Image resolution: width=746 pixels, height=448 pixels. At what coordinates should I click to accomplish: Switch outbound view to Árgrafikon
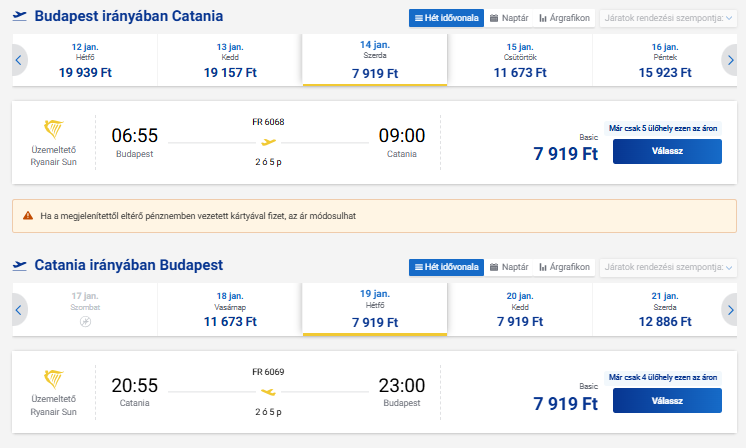[x=565, y=18]
